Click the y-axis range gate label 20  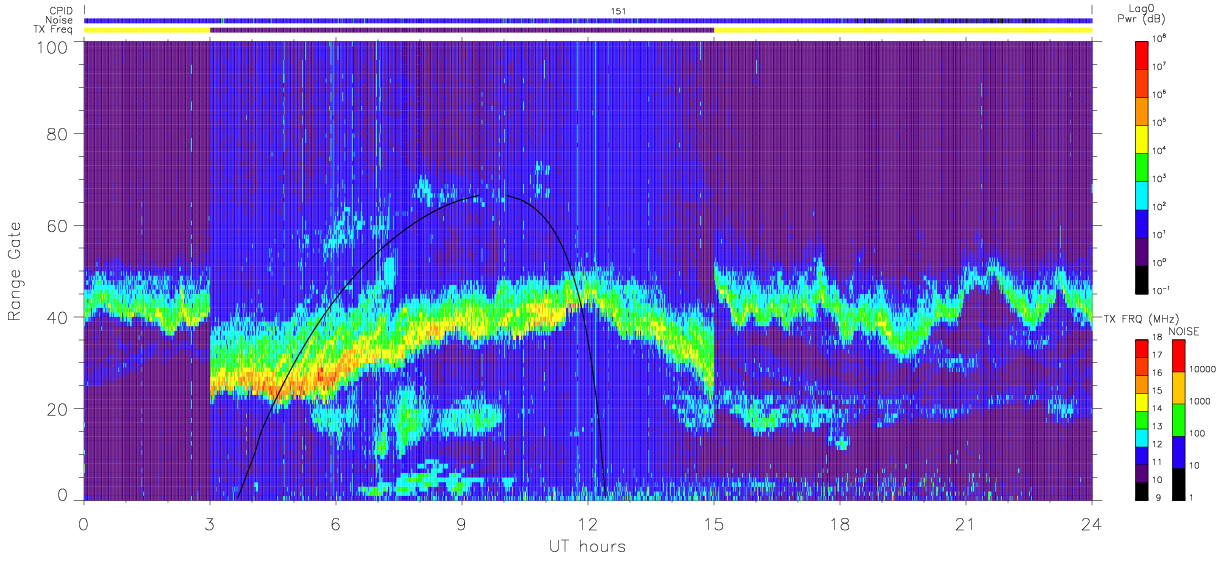56,409
